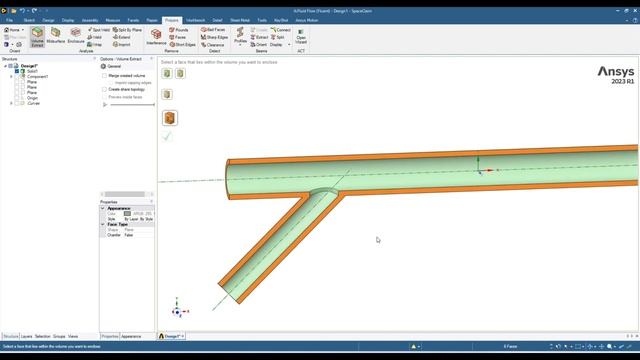Image resolution: width=640 pixels, height=360 pixels.
Task: Detect Sharp Edges
Action: coord(214,37)
